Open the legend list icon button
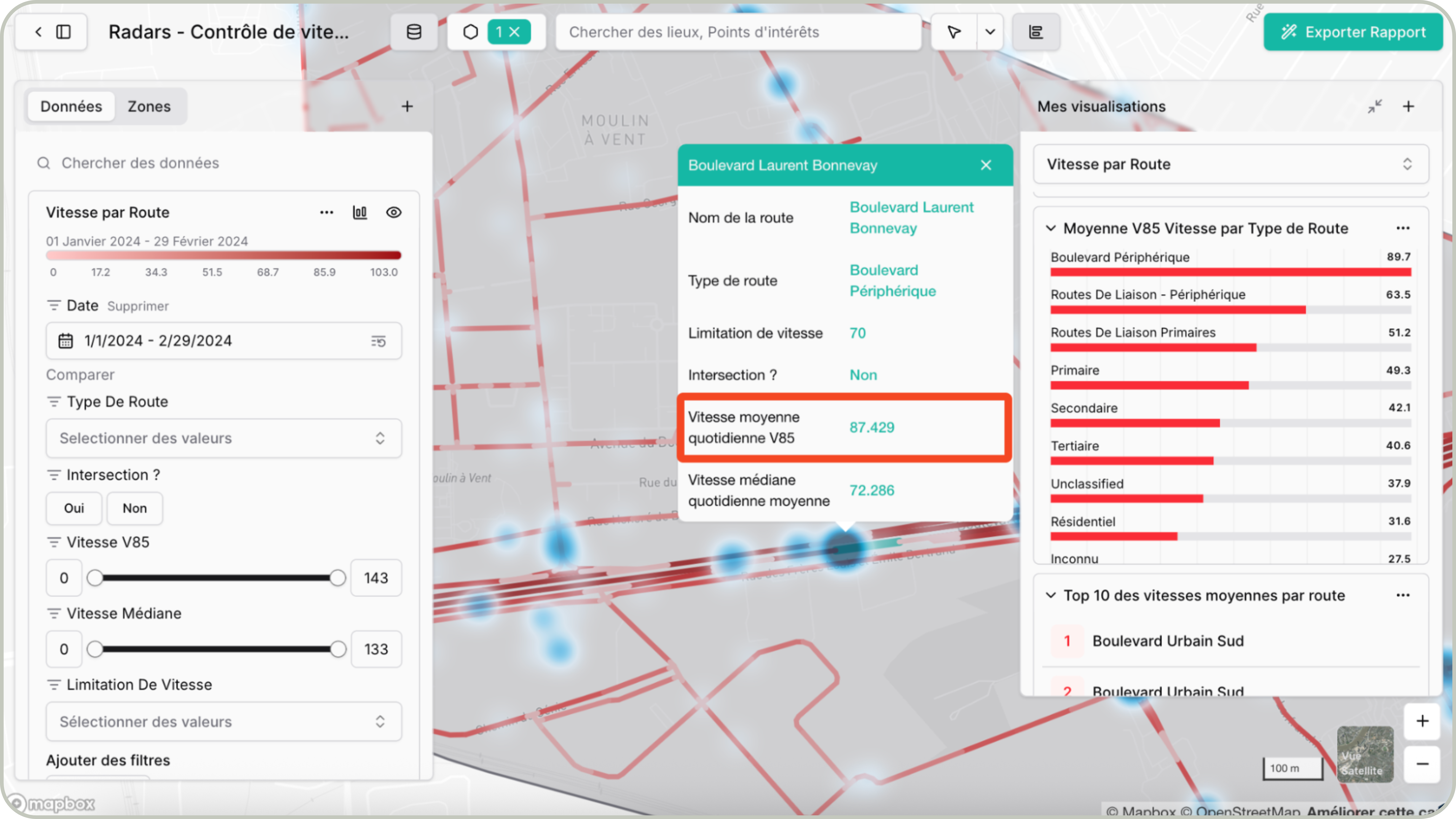The height and width of the screenshot is (819, 1456). (x=1035, y=32)
